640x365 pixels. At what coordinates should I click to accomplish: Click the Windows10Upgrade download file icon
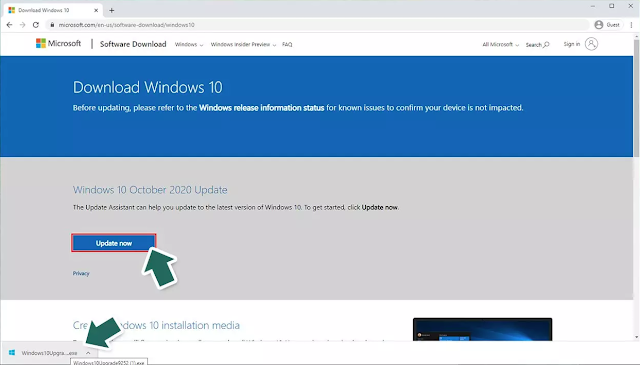pyautogui.click(x=12, y=353)
